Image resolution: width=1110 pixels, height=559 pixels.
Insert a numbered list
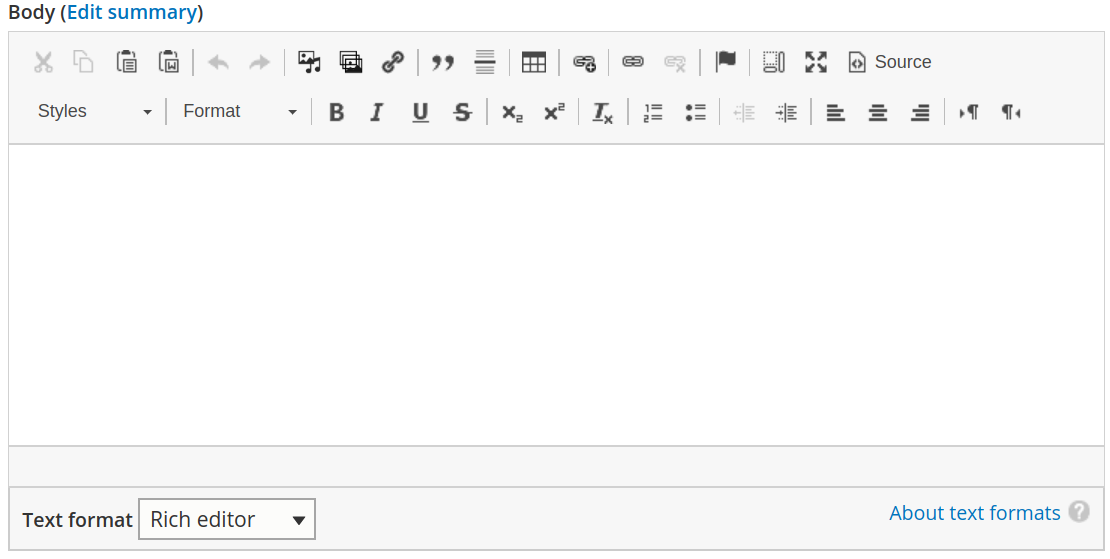tap(654, 112)
